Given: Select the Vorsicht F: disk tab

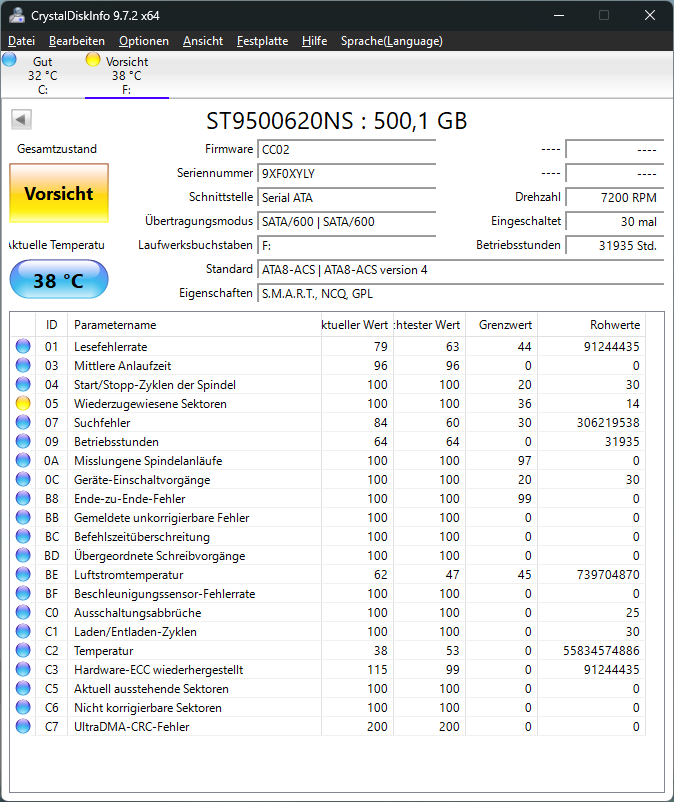Looking at the screenshot, I should pos(127,75).
